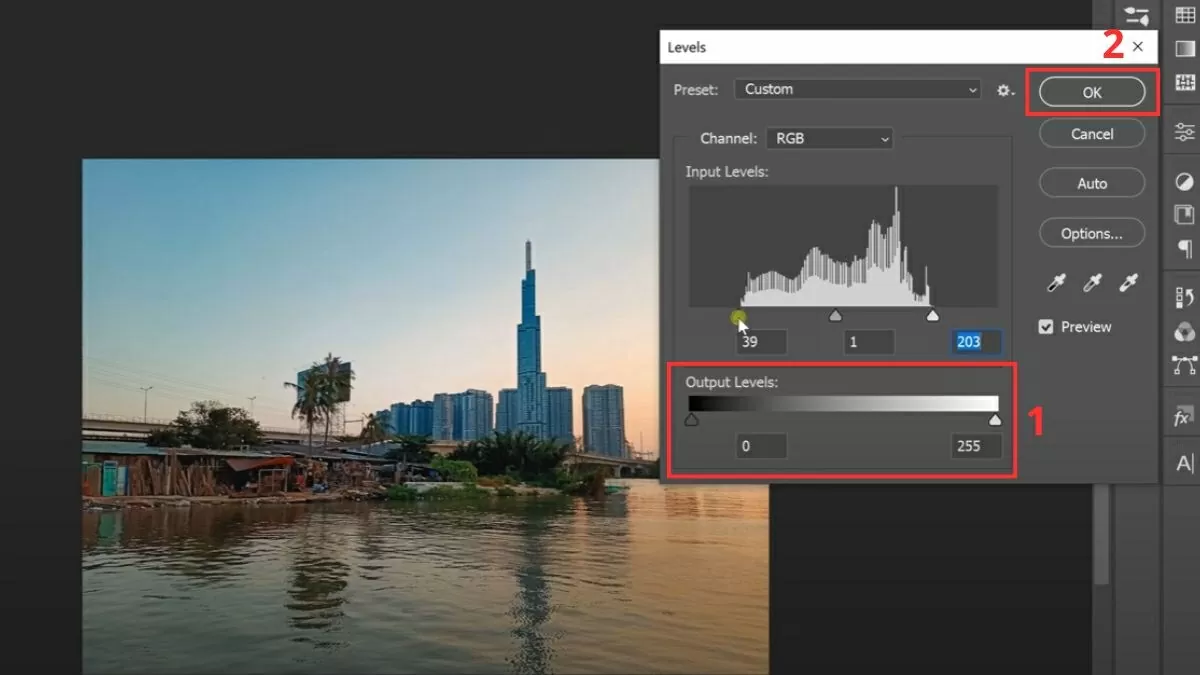
Task: Open the Options dialog
Action: click(x=1091, y=232)
